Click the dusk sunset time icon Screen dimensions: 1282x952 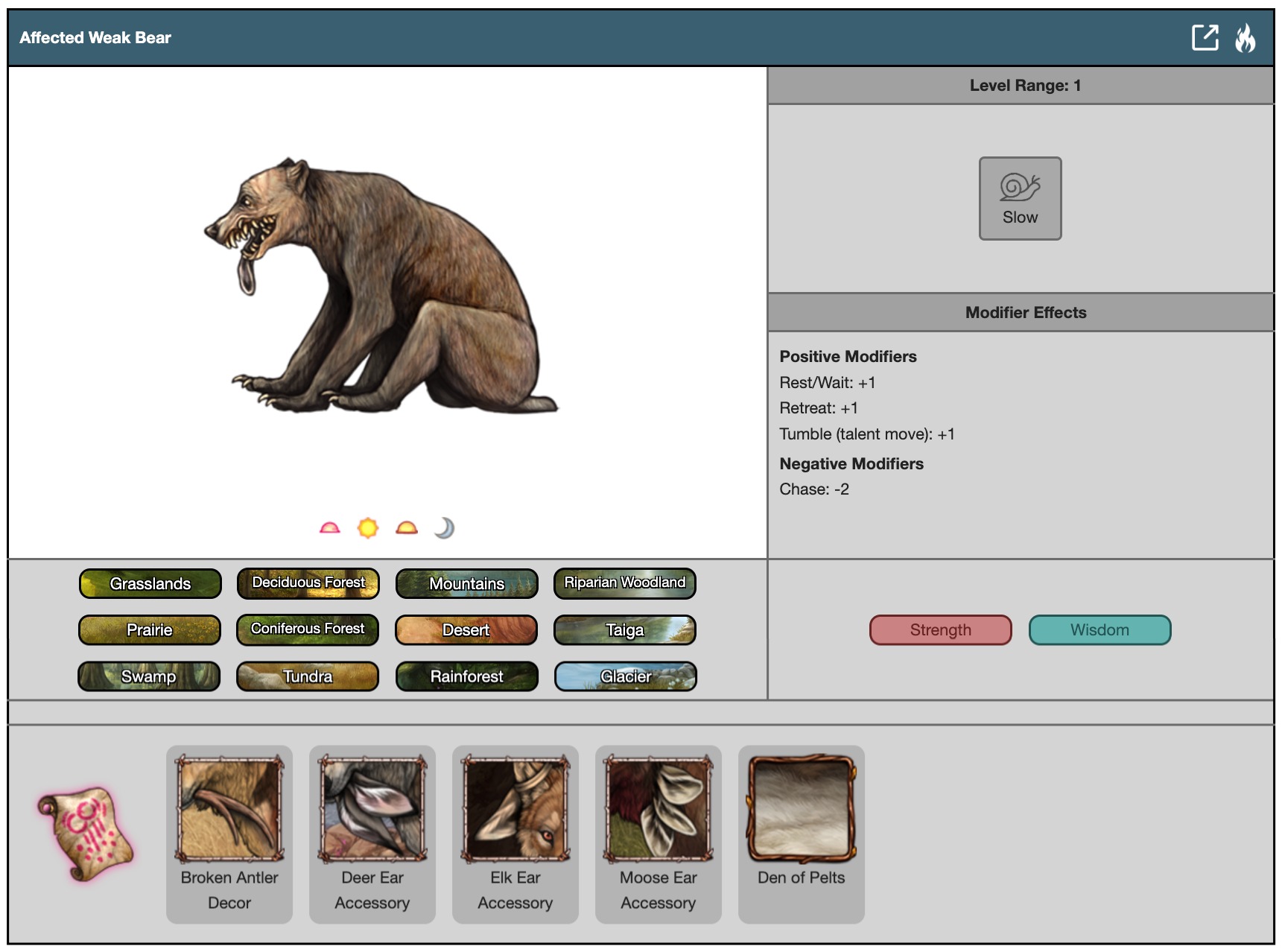click(407, 528)
